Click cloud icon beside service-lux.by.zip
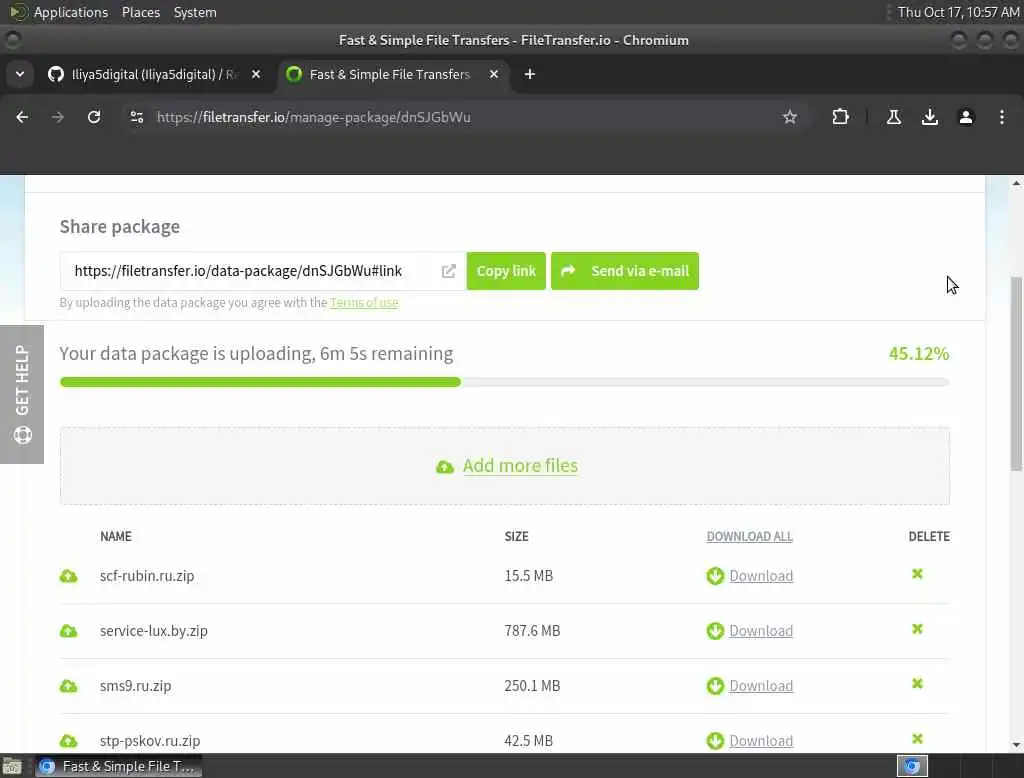The image size is (1024, 778). [x=69, y=631]
